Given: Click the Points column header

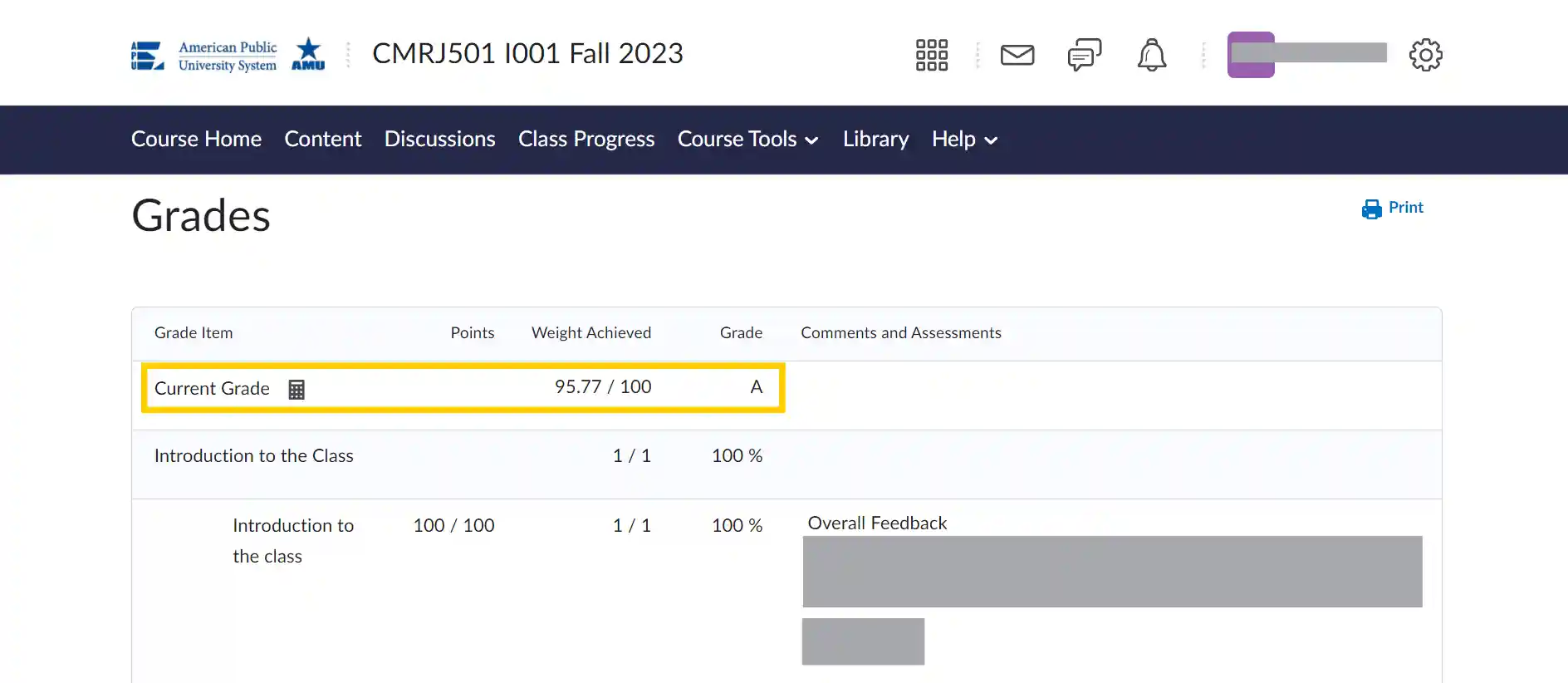Looking at the screenshot, I should [x=473, y=333].
